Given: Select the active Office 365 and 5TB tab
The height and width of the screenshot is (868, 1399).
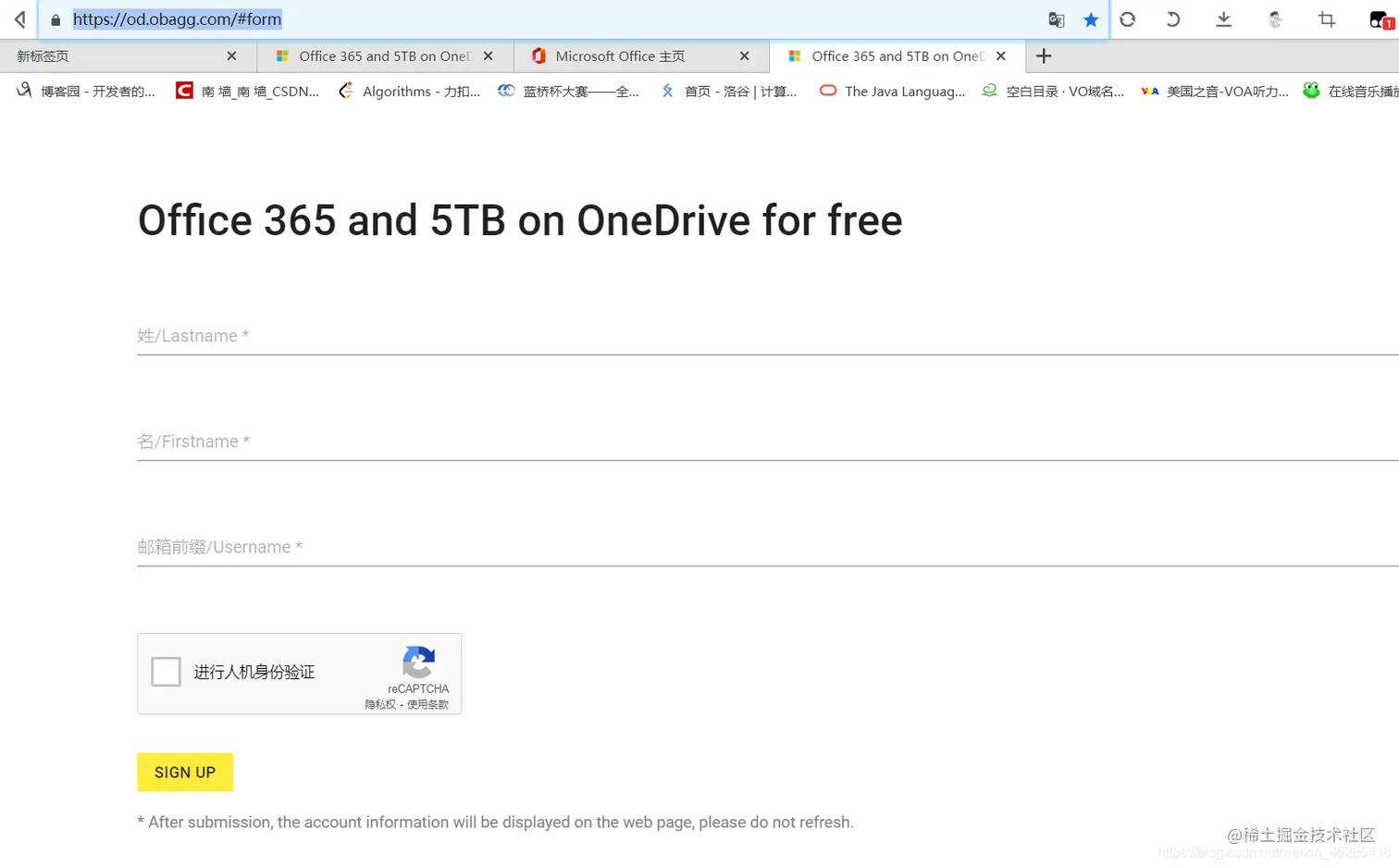Looking at the screenshot, I should 897,56.
